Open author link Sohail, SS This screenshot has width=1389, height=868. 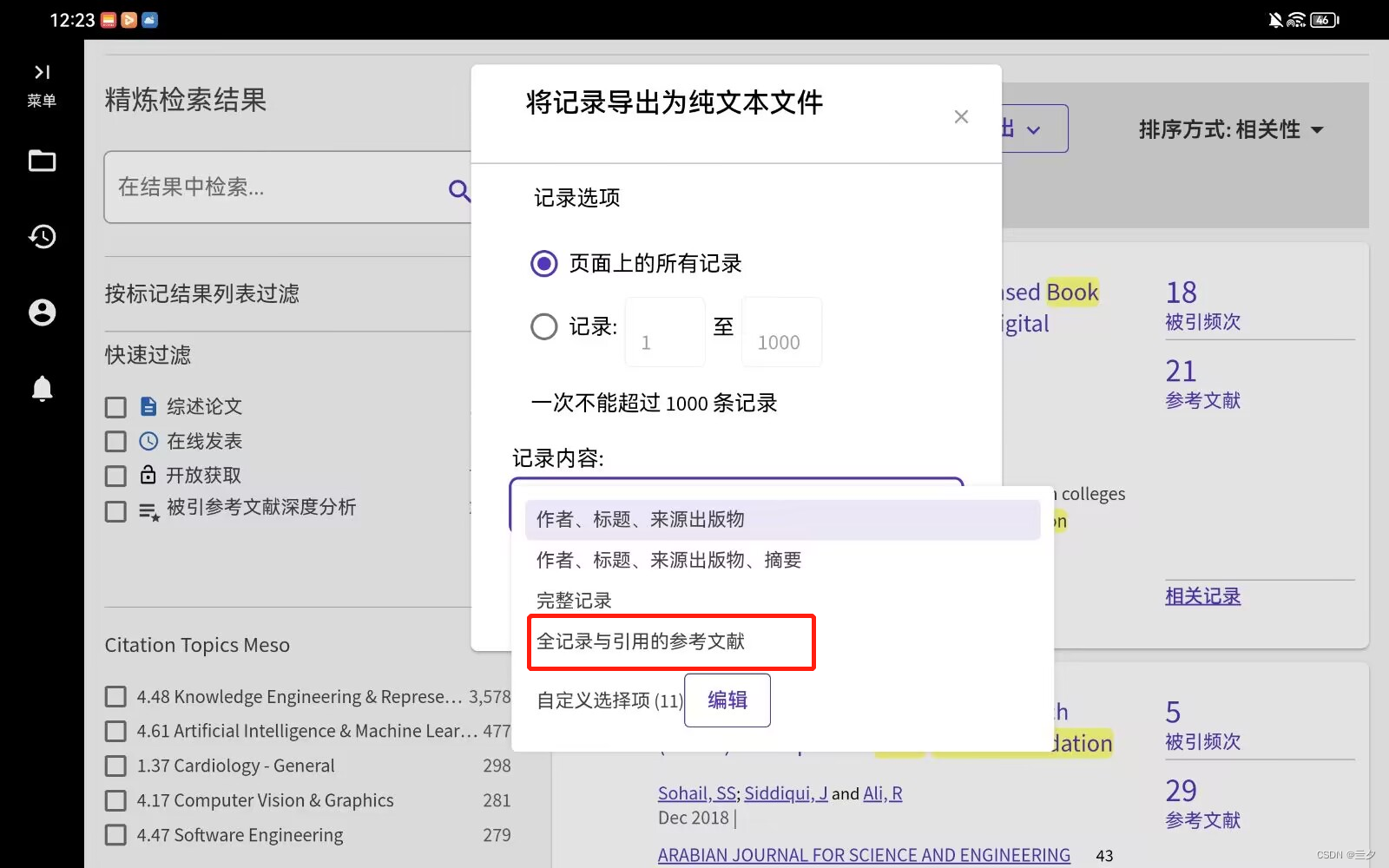[x=697, y=793]
